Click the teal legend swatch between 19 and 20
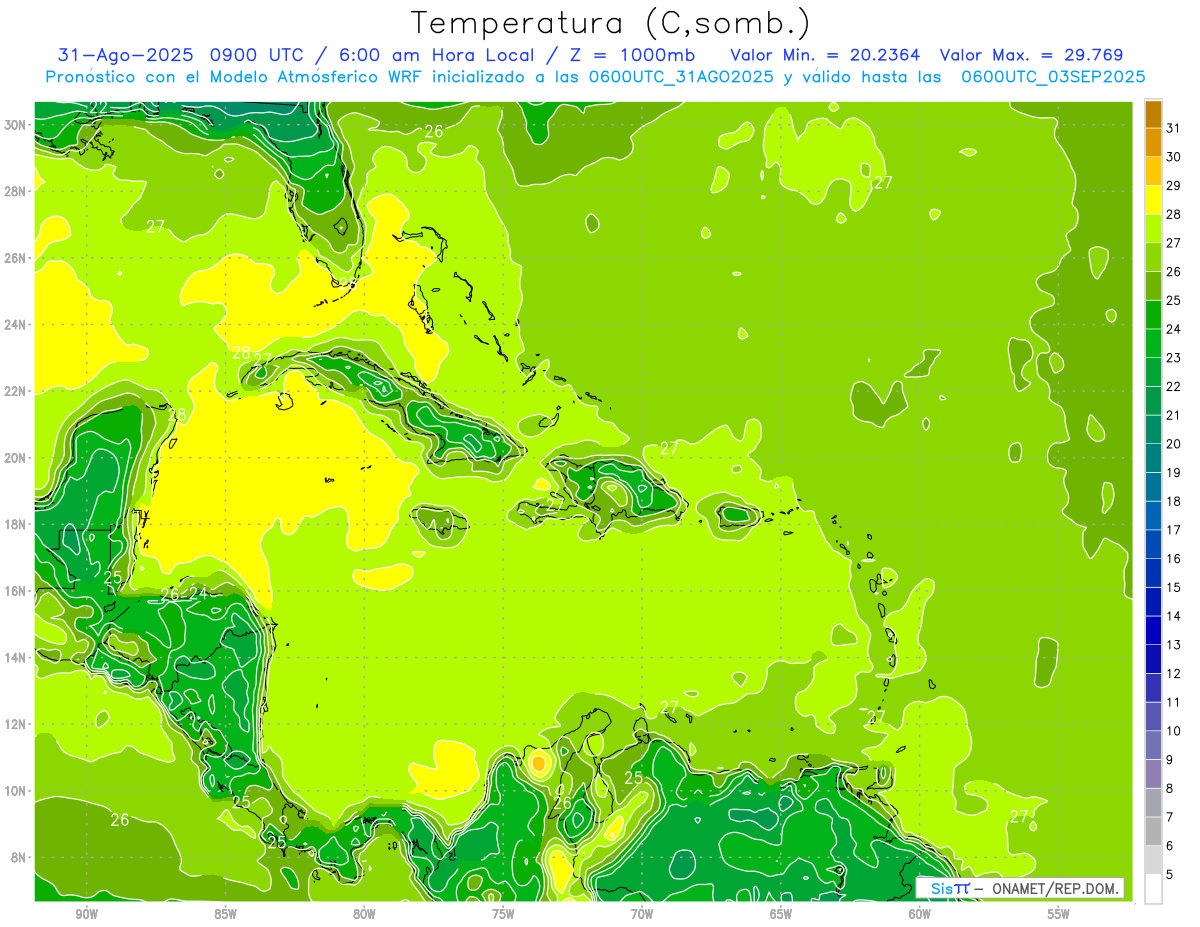Screen dimensions: 1200x927 coord(1153,458)
